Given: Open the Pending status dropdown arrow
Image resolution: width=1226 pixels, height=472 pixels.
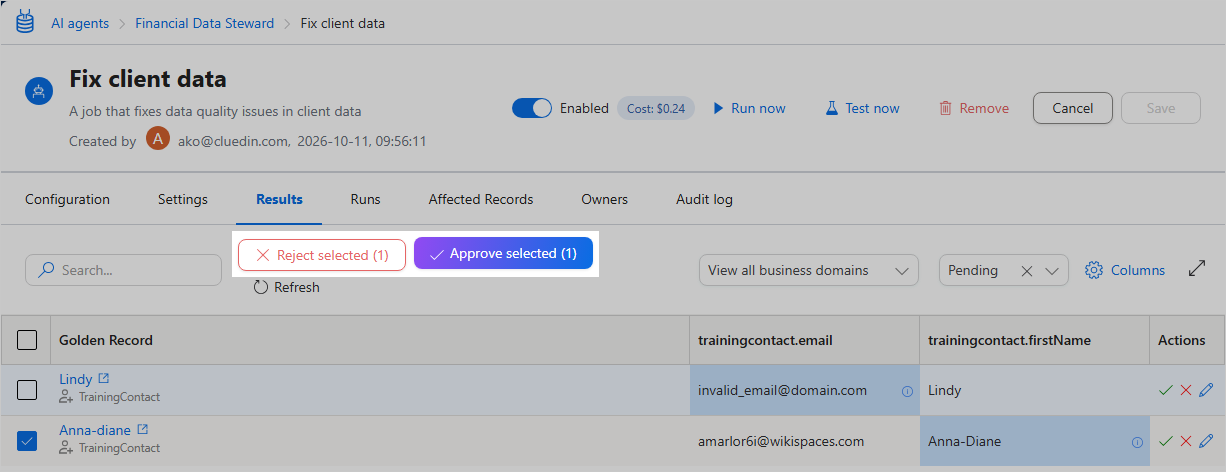Looking at the screenshot, I should 1051,270.
